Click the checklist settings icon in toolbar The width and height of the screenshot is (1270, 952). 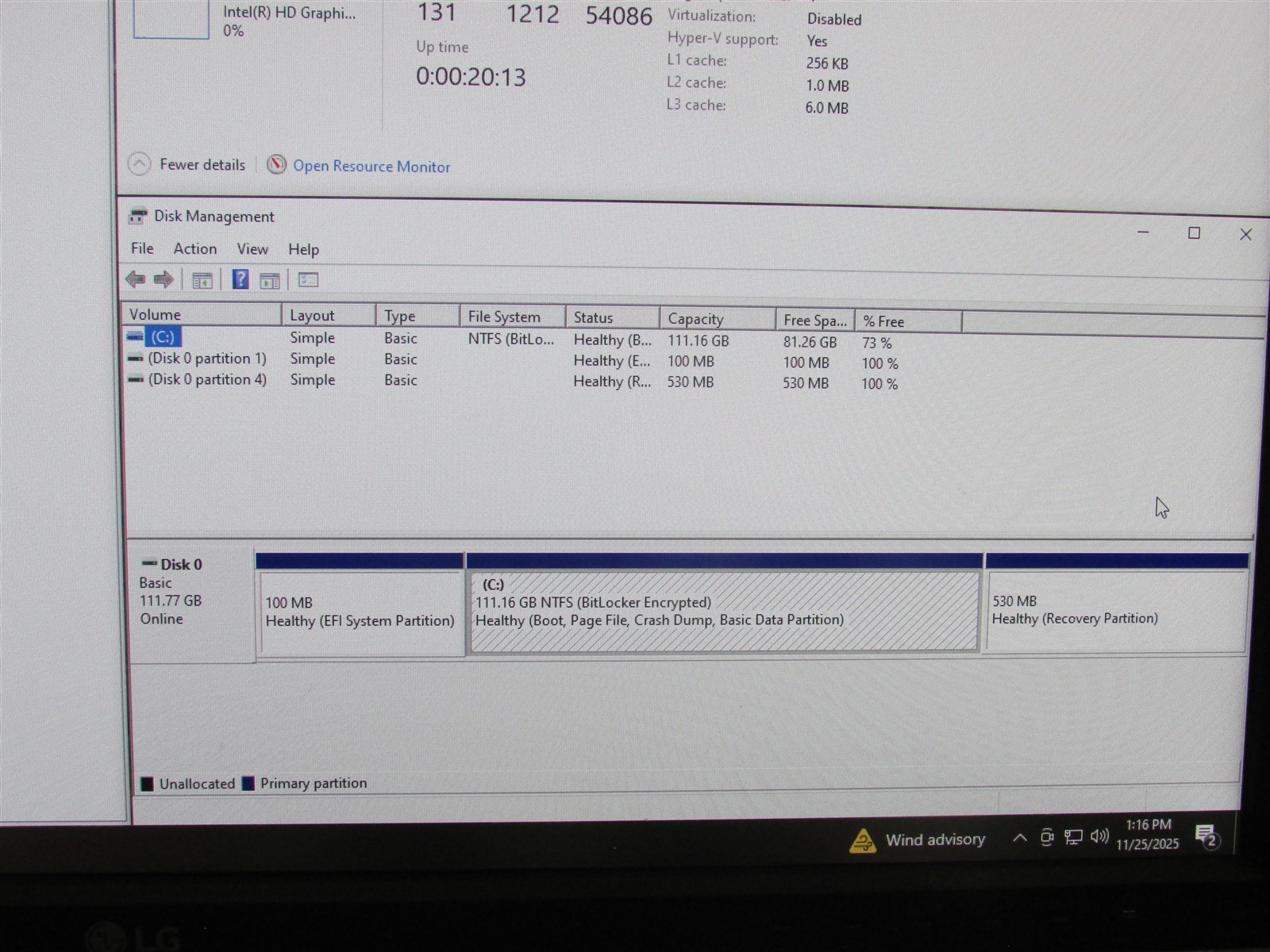[x=308, y=280]
